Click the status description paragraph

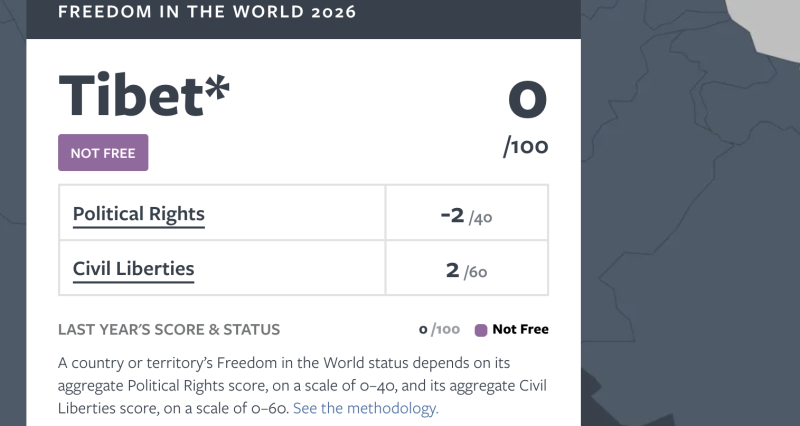[x=300, y=385]
